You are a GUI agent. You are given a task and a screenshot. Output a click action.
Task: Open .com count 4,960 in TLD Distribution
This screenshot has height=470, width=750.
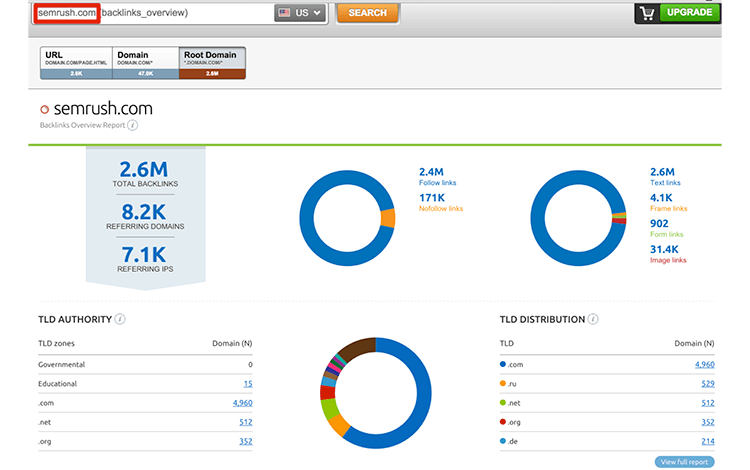[x=705, y=364]
